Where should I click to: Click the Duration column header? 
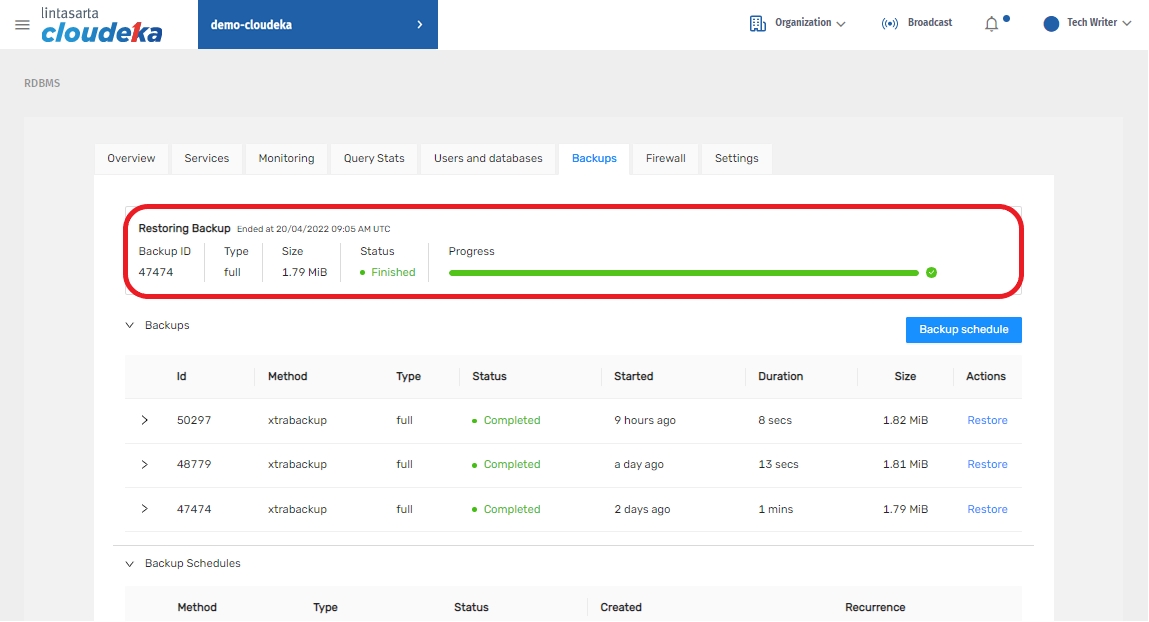click(780, 377)
